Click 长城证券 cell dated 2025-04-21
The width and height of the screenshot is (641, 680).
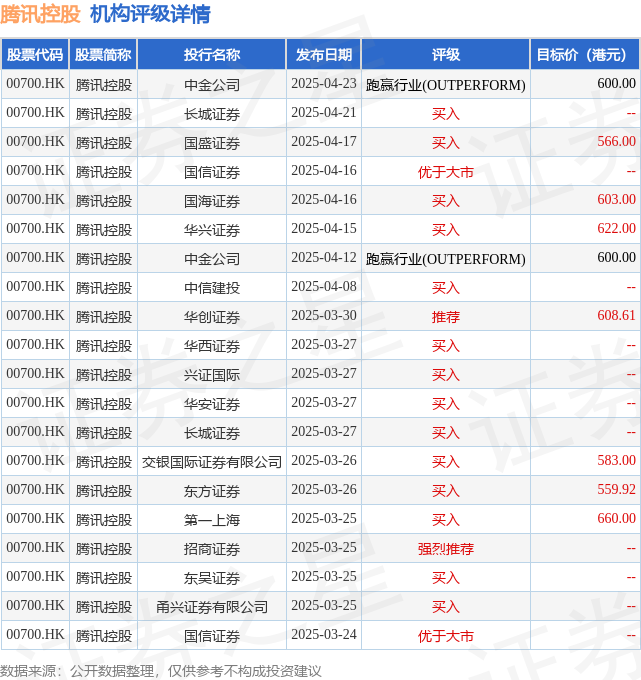point(212,114)
